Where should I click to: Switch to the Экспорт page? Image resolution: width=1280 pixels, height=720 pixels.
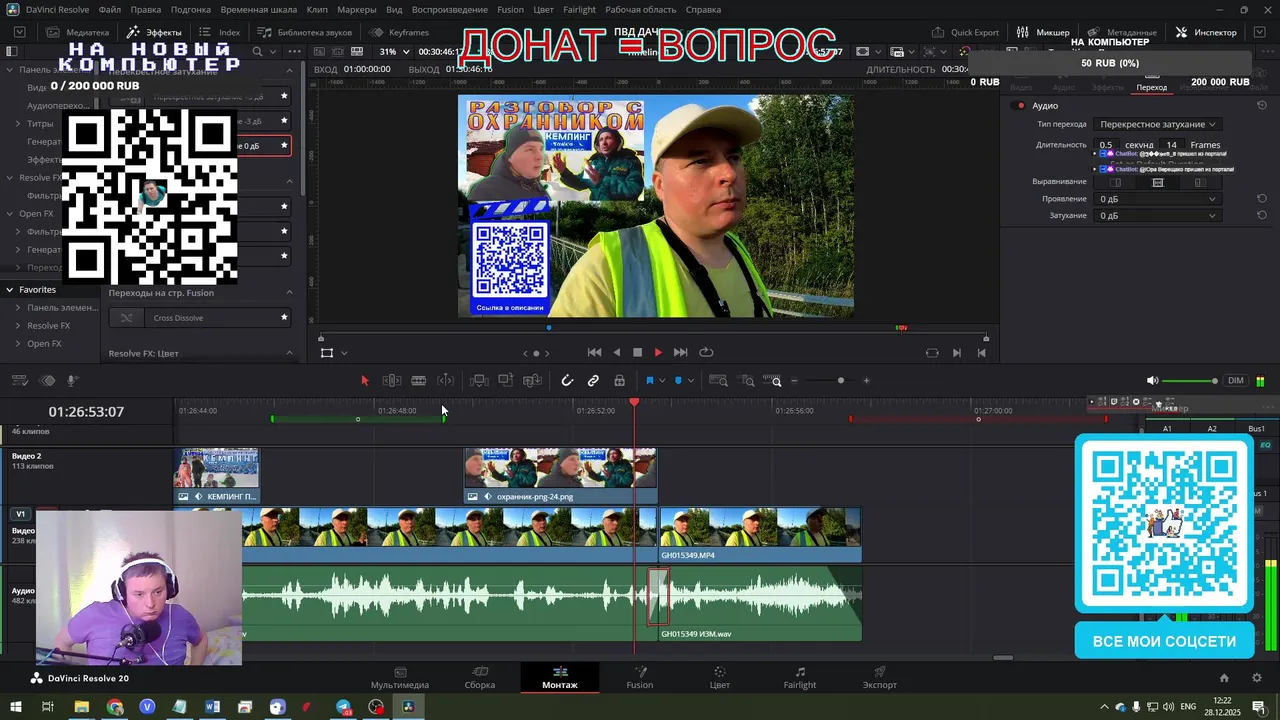point(880,678)
